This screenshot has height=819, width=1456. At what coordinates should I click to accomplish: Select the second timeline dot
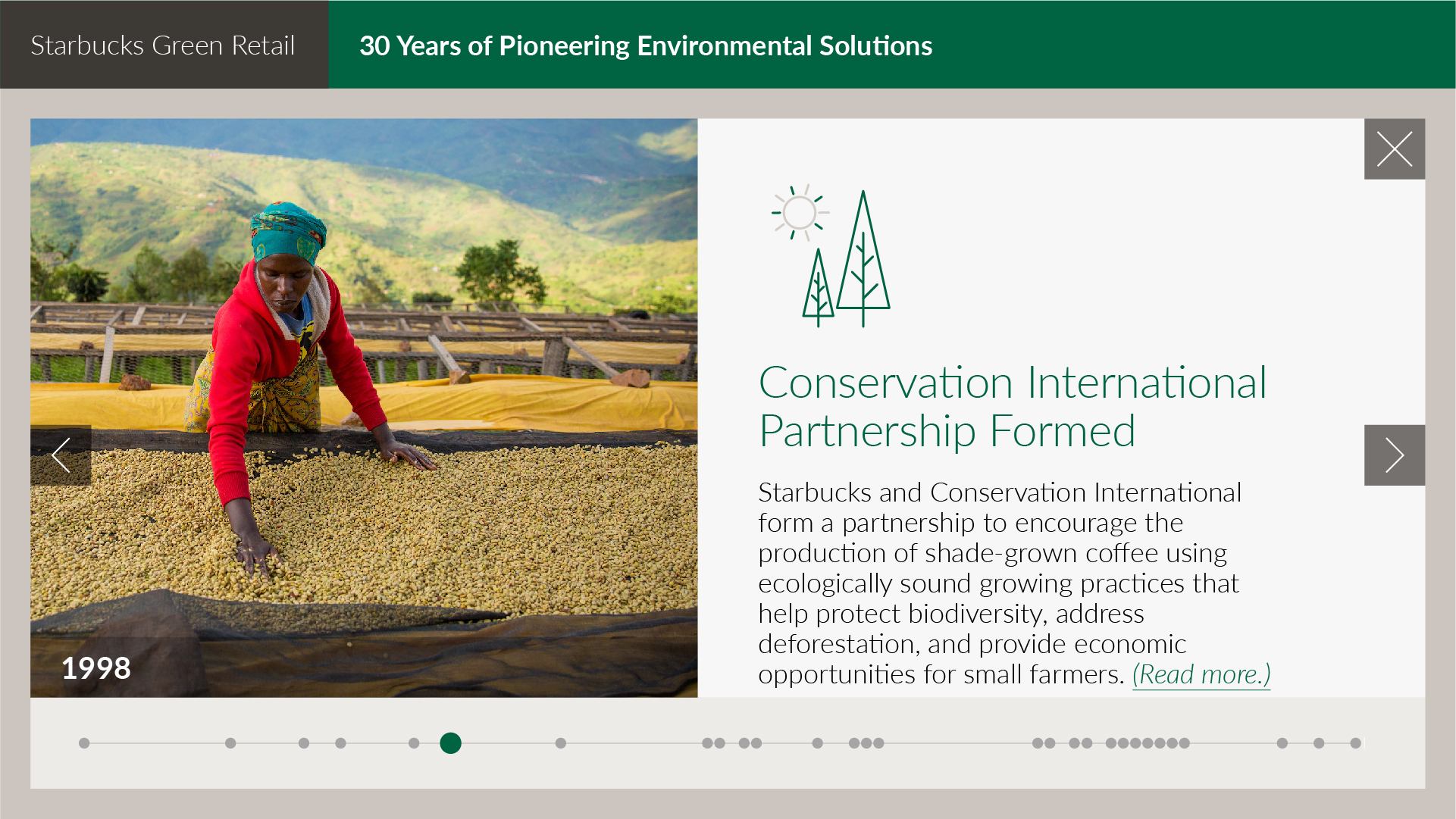[230, 743]
